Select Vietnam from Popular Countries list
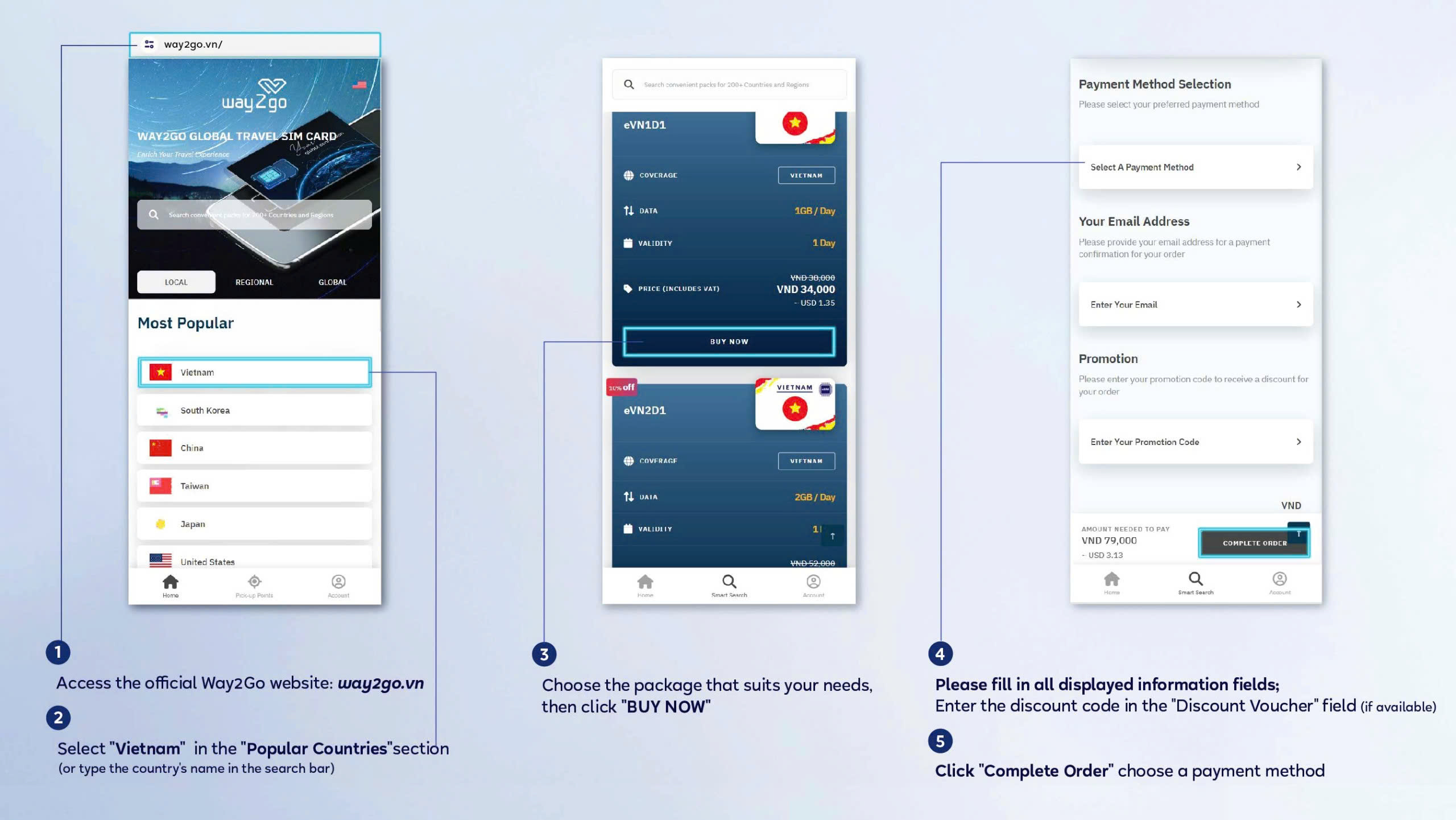Viewport: 1456px width, 820px height. (x=254, y=371)
